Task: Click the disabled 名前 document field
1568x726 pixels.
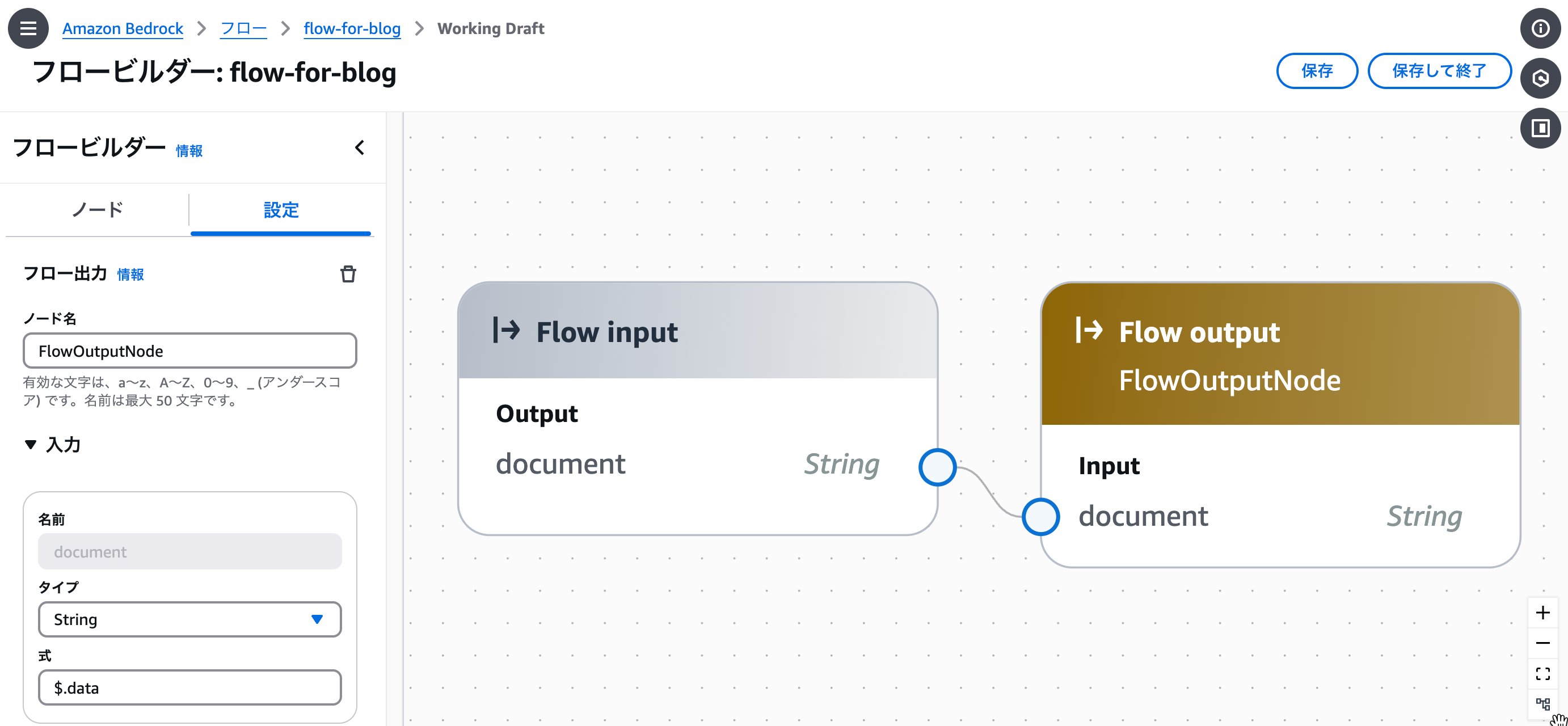Action: 189,551
